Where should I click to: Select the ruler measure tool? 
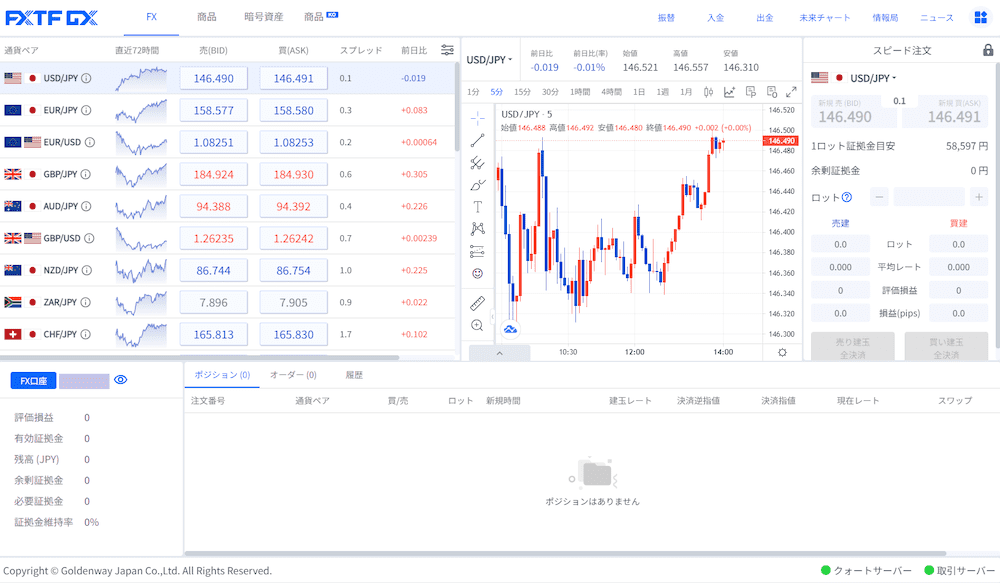pyautogui.click(x=477, y=303)
